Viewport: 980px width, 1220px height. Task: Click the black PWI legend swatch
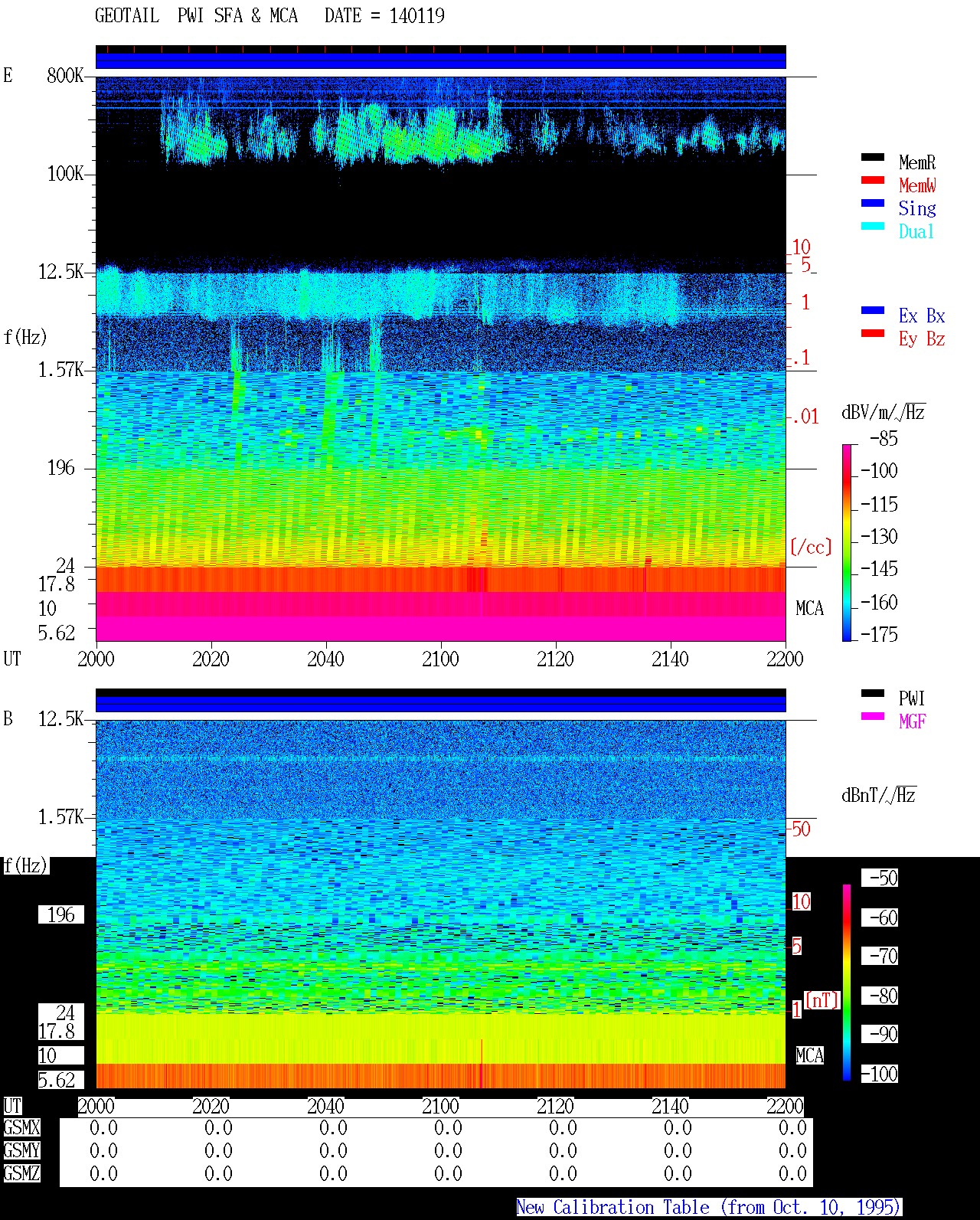873,693
